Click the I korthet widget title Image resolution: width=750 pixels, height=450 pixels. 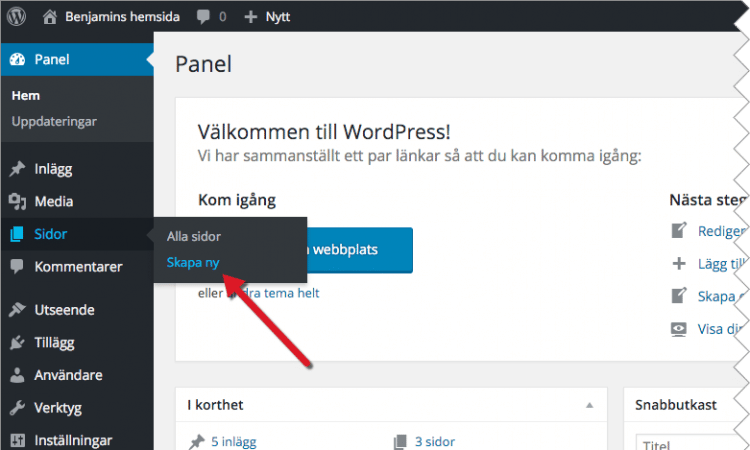(x=215, y=405)
